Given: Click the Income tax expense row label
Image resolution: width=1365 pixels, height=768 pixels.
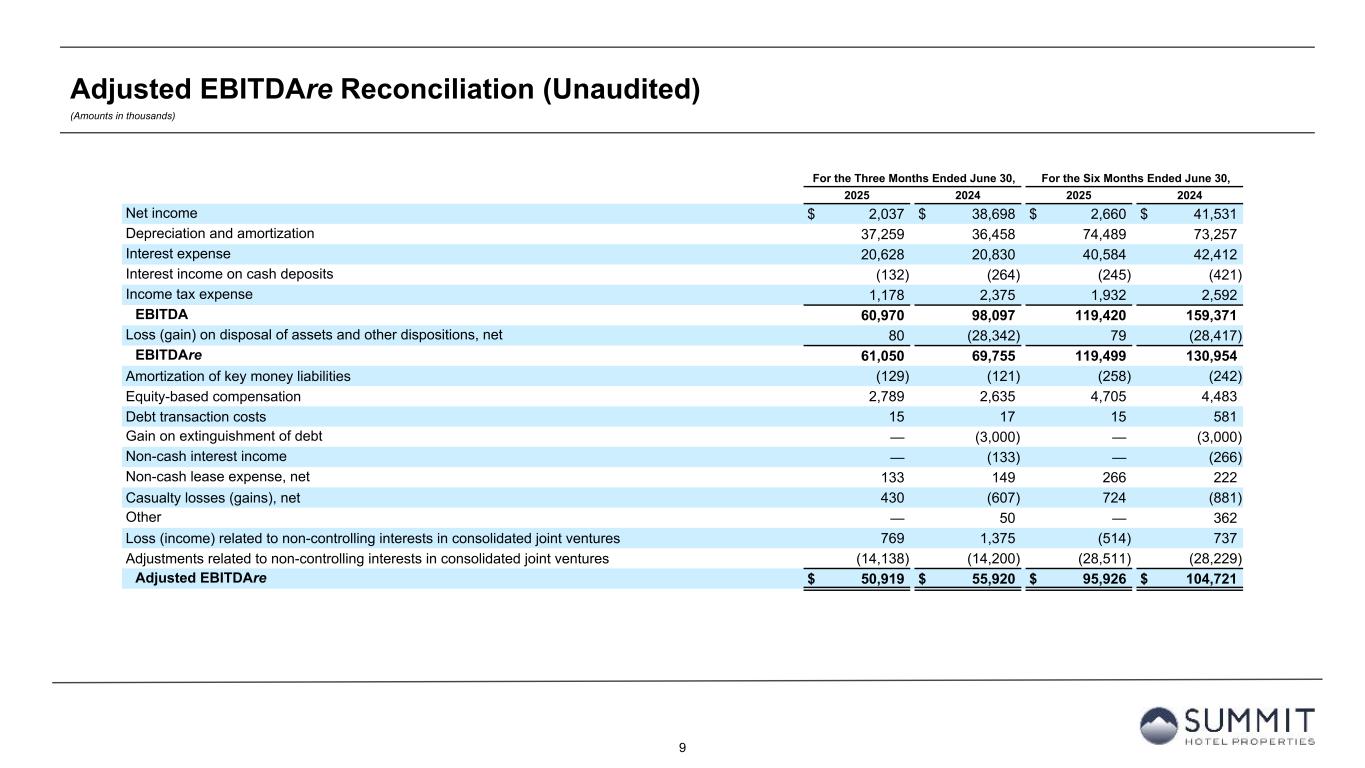Looking at the screenshot, I should pos(189,294).
